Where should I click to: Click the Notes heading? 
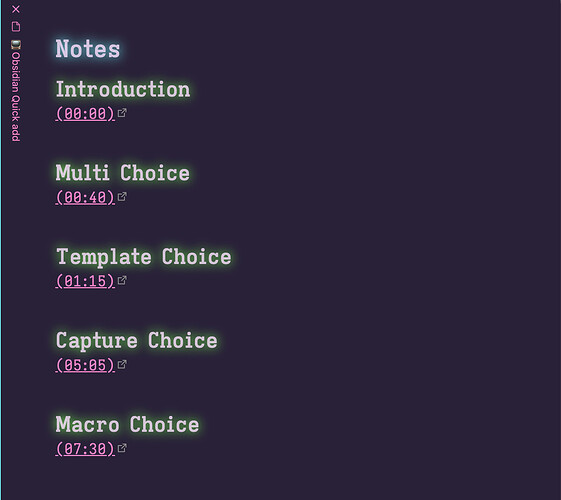[x=88, y=49]
